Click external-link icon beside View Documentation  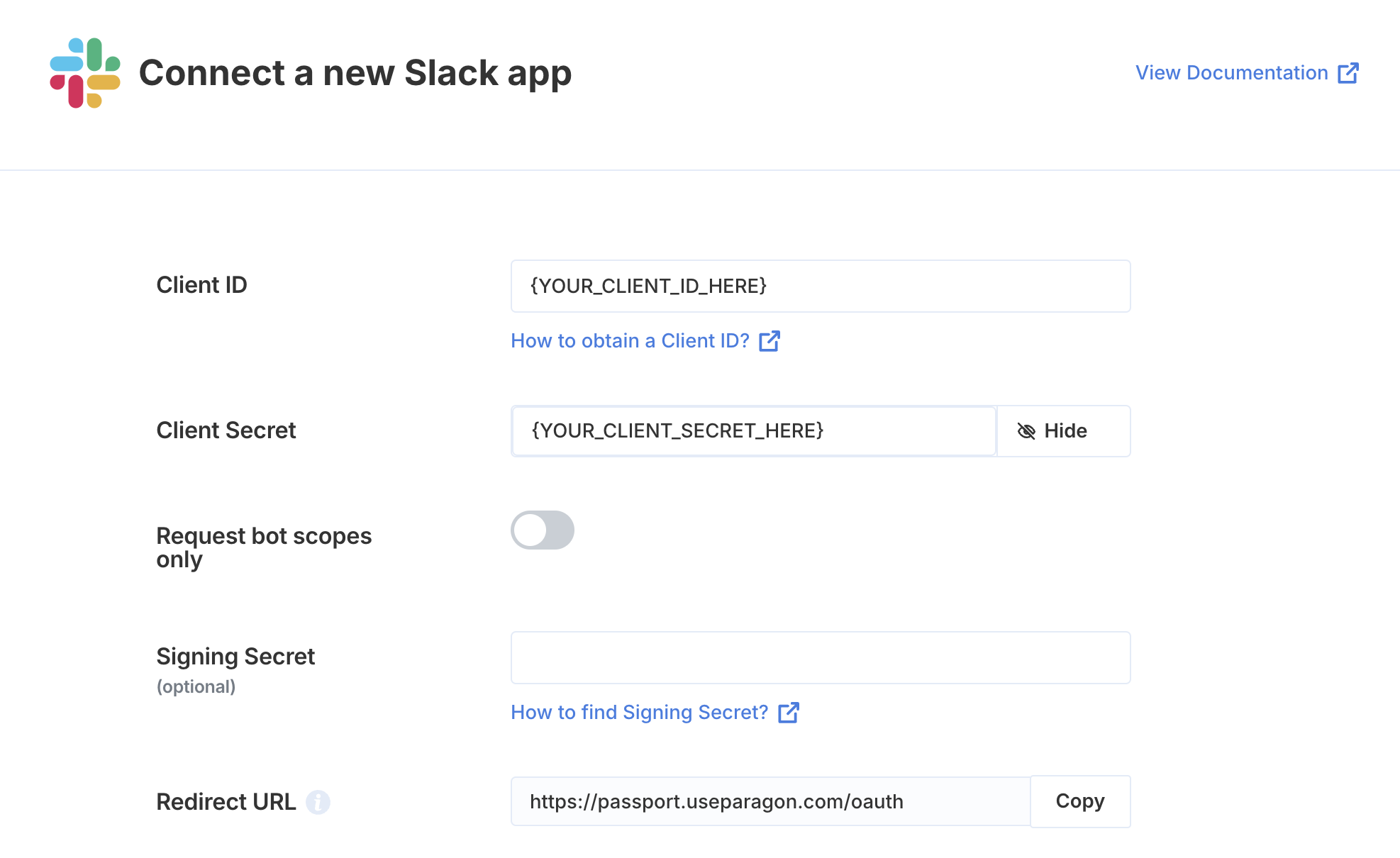click(x=1348, y=73)
